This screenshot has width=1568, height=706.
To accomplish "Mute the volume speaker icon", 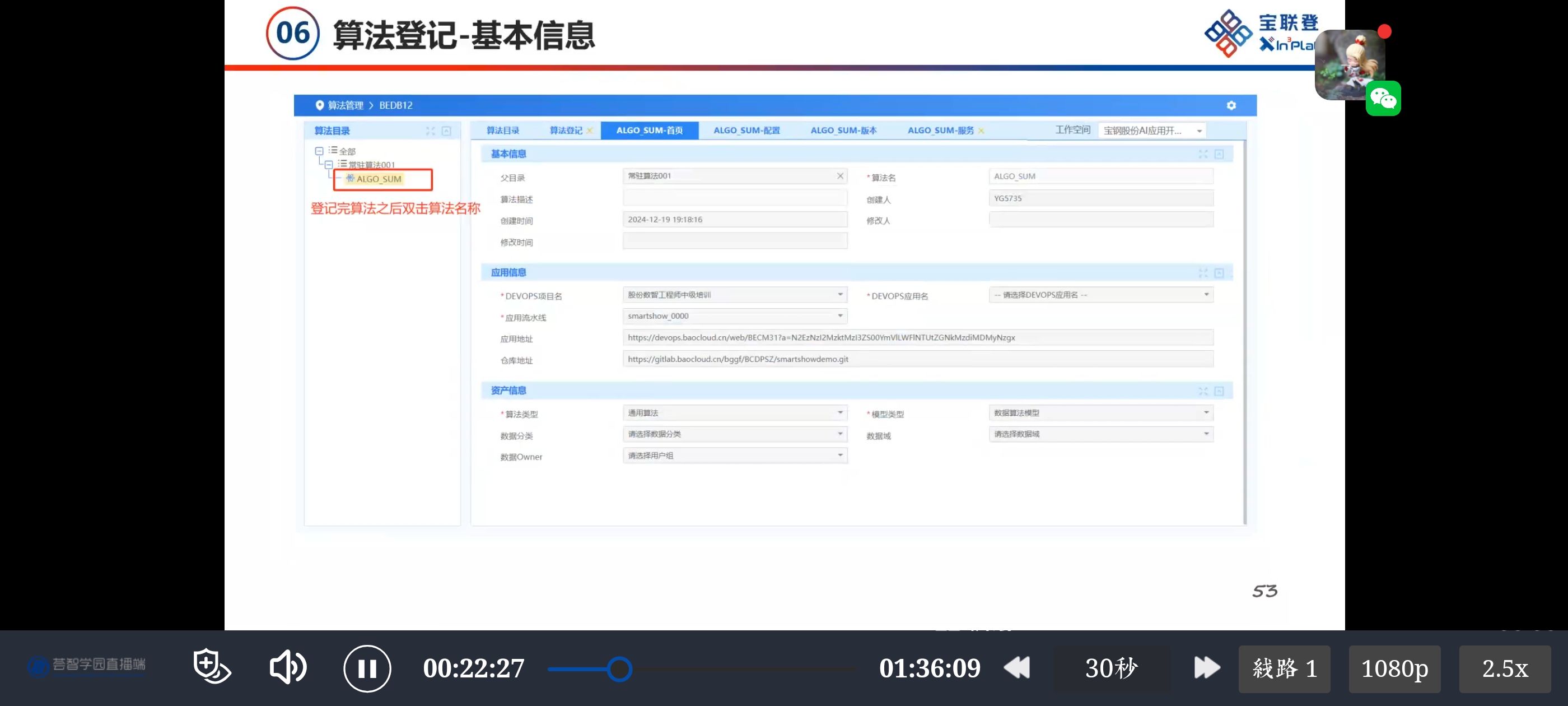I will [287, 667].
